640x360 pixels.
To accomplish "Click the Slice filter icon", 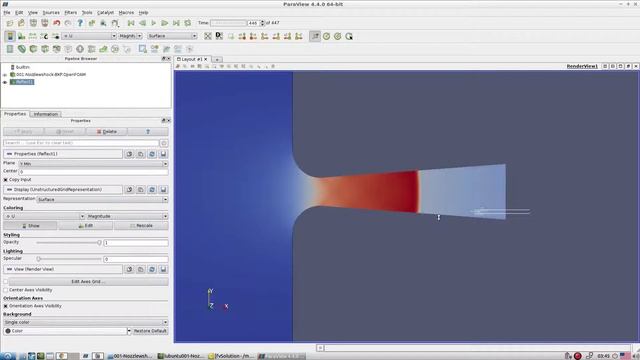I will point(44,49).
